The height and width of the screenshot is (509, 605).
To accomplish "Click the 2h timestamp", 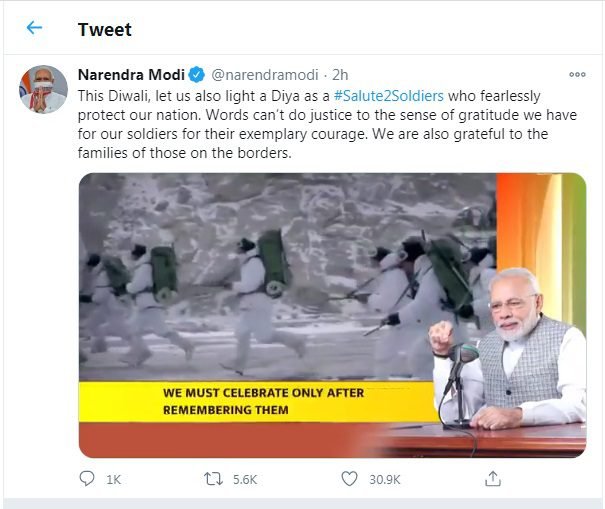I will pyautogui.click(x=341, y=74).
